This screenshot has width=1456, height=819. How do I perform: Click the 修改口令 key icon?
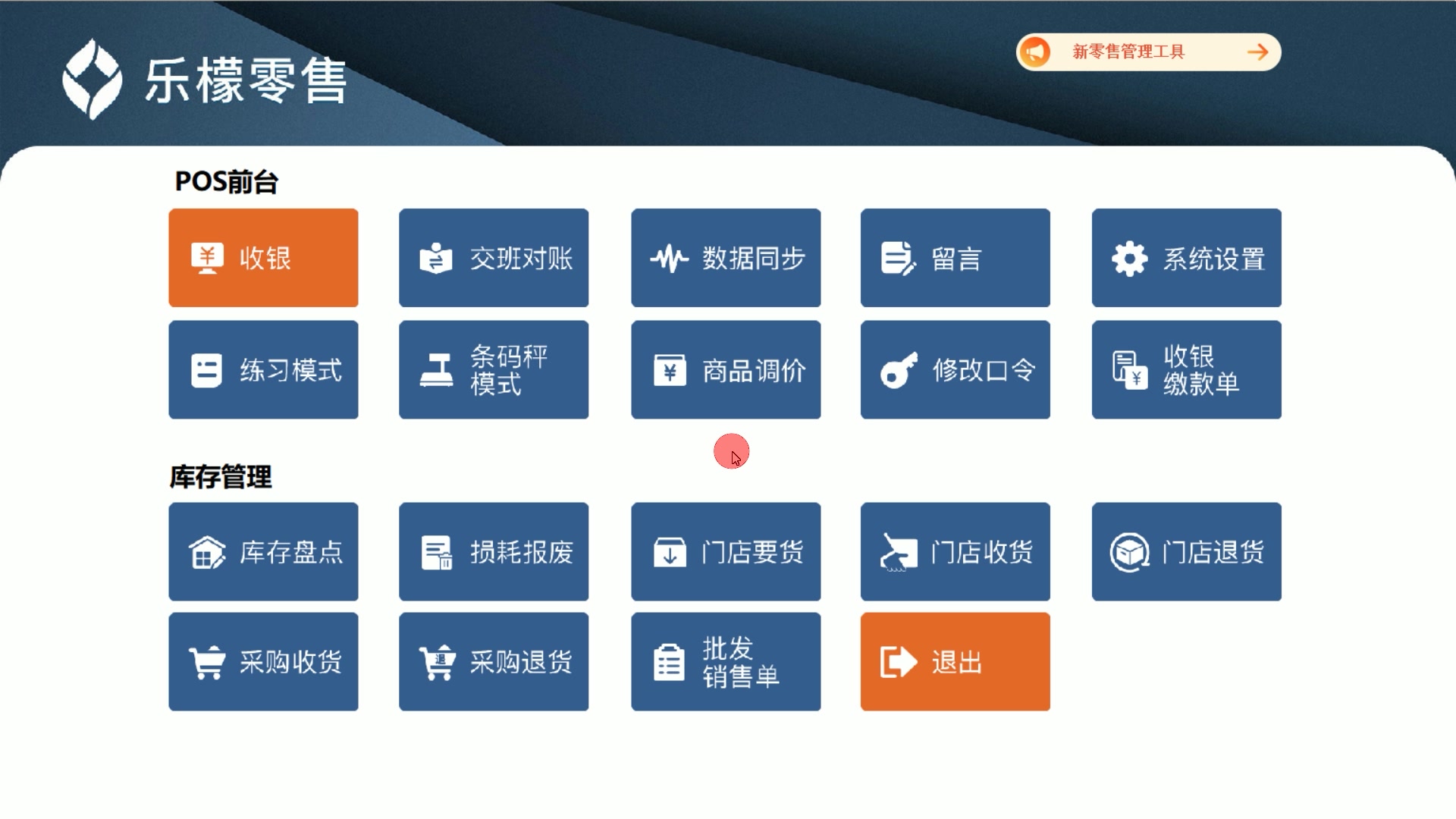tap(899, 370)
